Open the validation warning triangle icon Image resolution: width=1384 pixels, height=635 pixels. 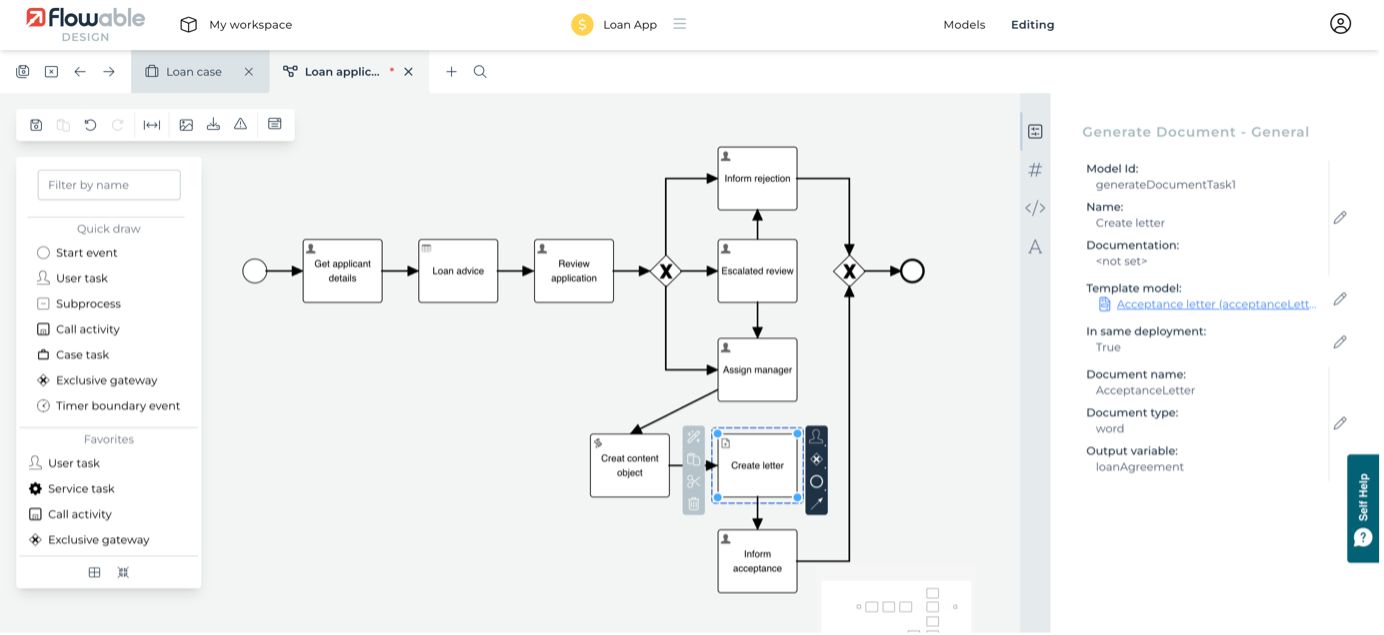click(240, 125)
